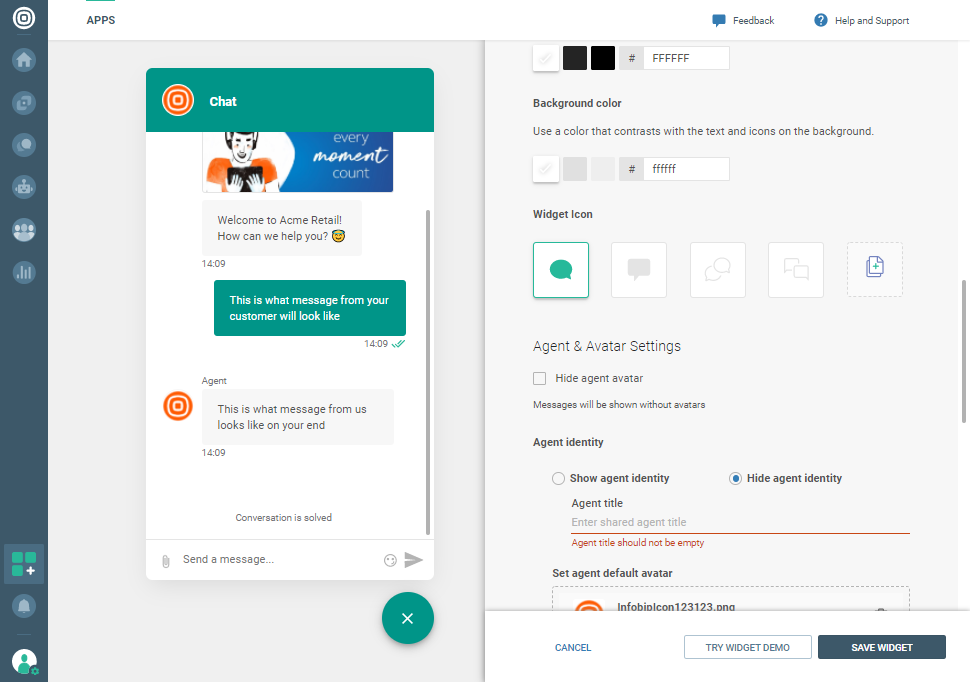Select Hide agent identity radio button
The image size is (970, 682).
click(735, 478)
